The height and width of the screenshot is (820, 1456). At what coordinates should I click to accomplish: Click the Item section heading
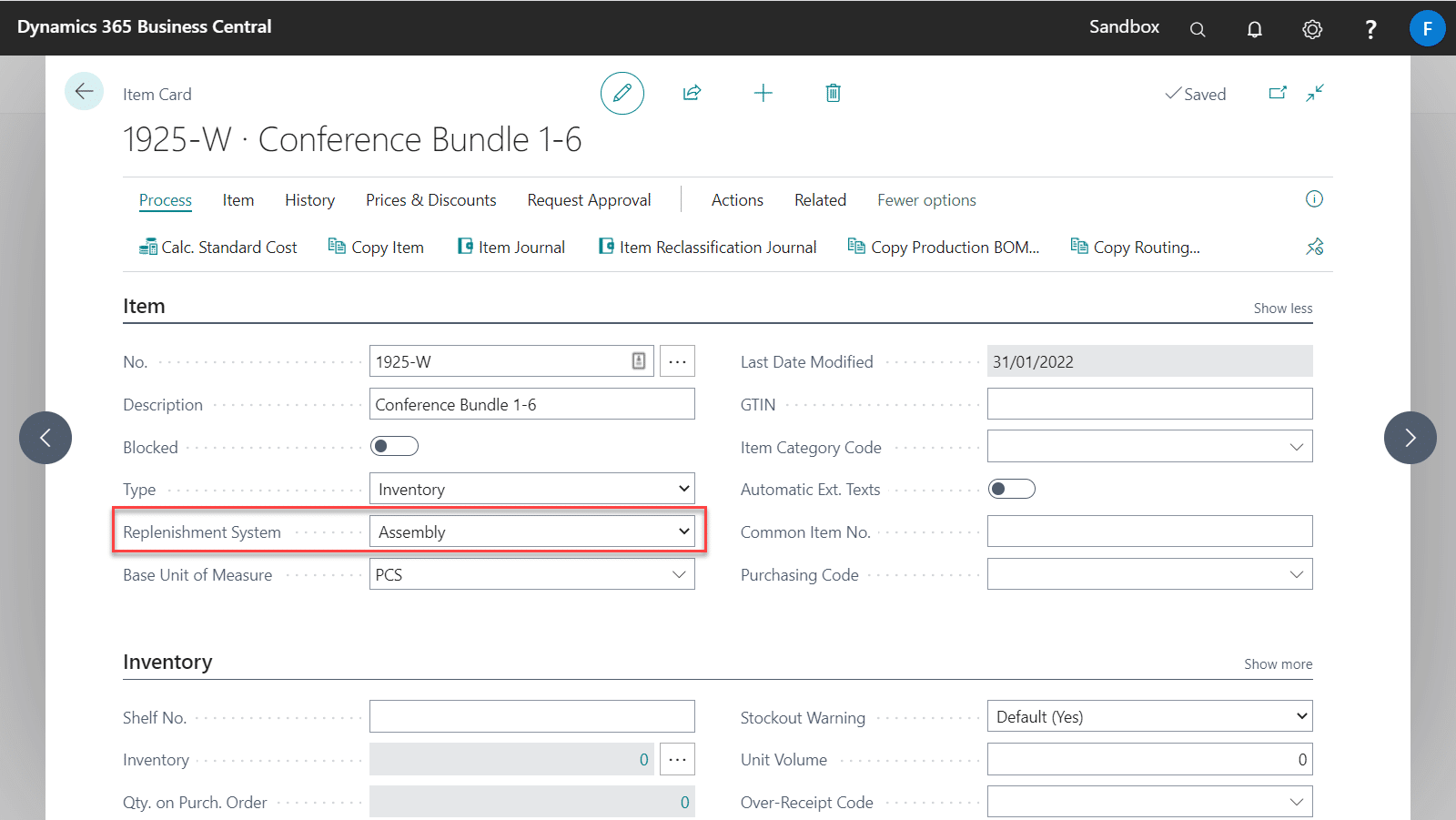point(144,306)
